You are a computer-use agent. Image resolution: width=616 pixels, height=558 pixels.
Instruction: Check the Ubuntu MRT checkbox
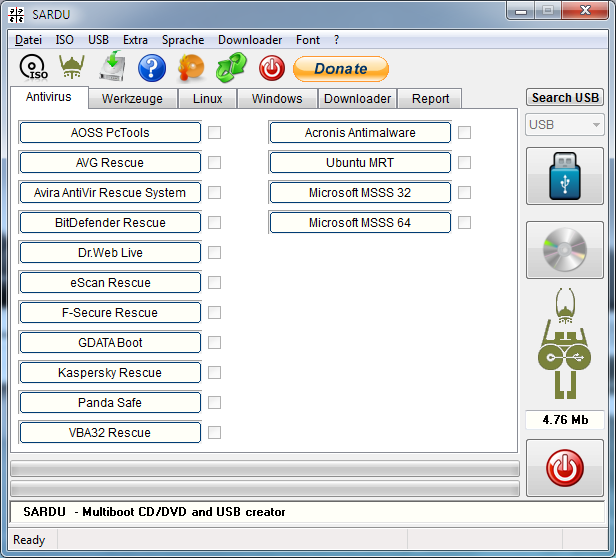pyautogui.click(x=464, y=162)
